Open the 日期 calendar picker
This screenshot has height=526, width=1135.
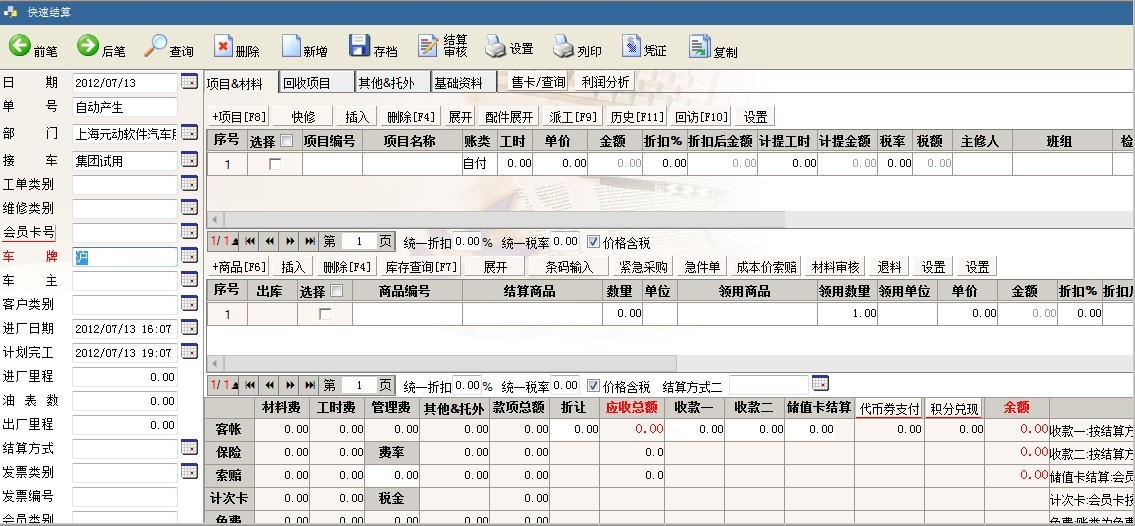click(x=189, y=82)
